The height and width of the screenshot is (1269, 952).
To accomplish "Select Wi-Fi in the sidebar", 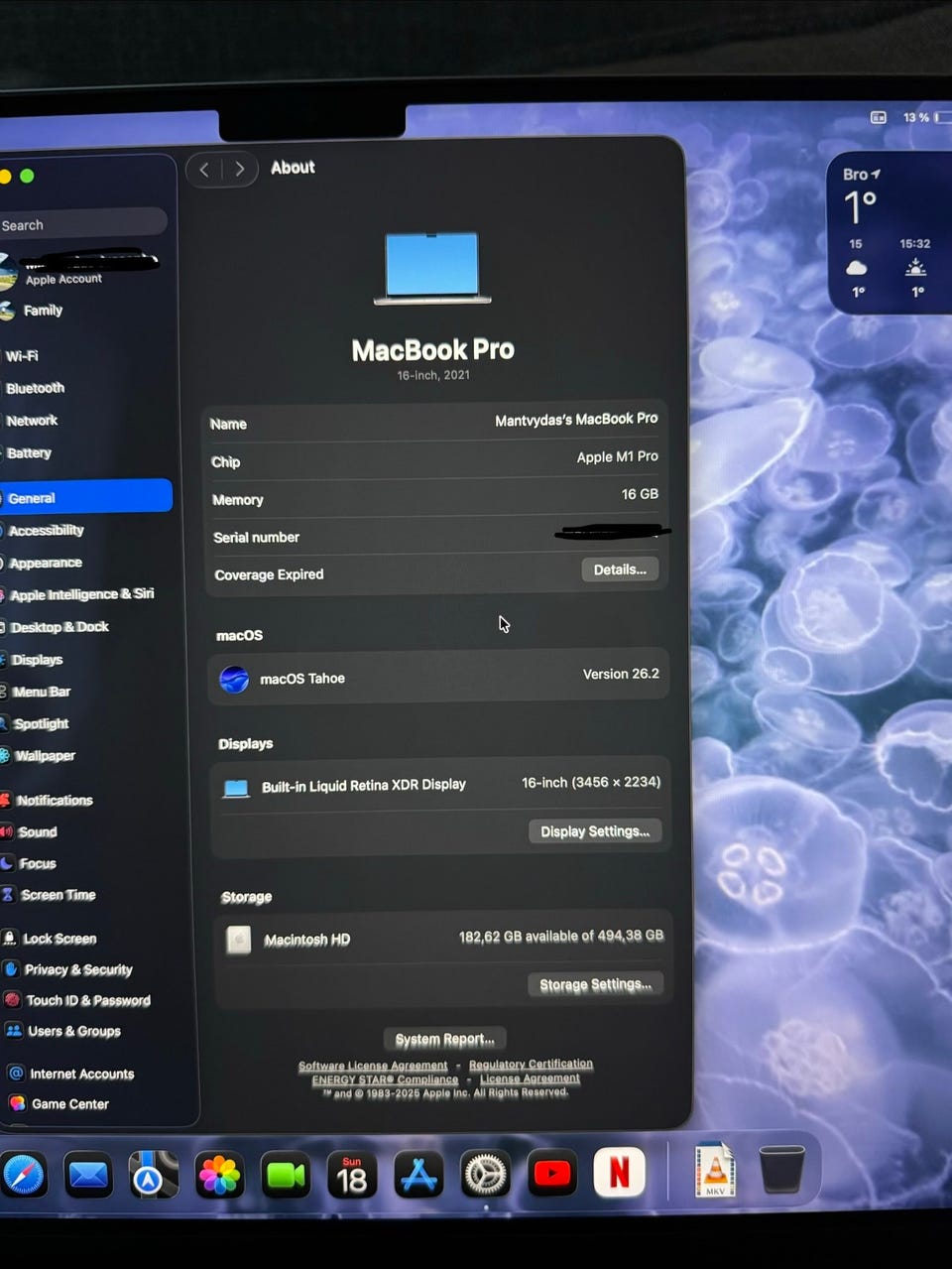I will (x=23, y=355).
